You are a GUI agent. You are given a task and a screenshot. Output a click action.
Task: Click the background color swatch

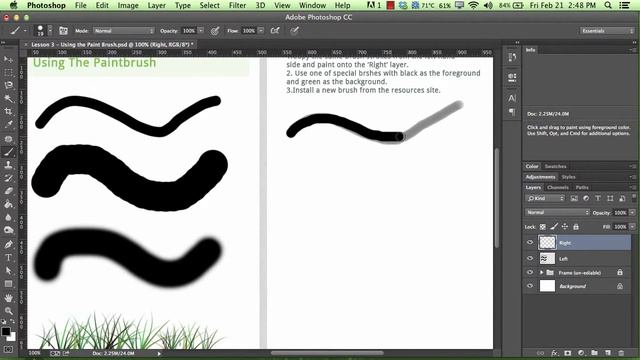tap(12, 337)
